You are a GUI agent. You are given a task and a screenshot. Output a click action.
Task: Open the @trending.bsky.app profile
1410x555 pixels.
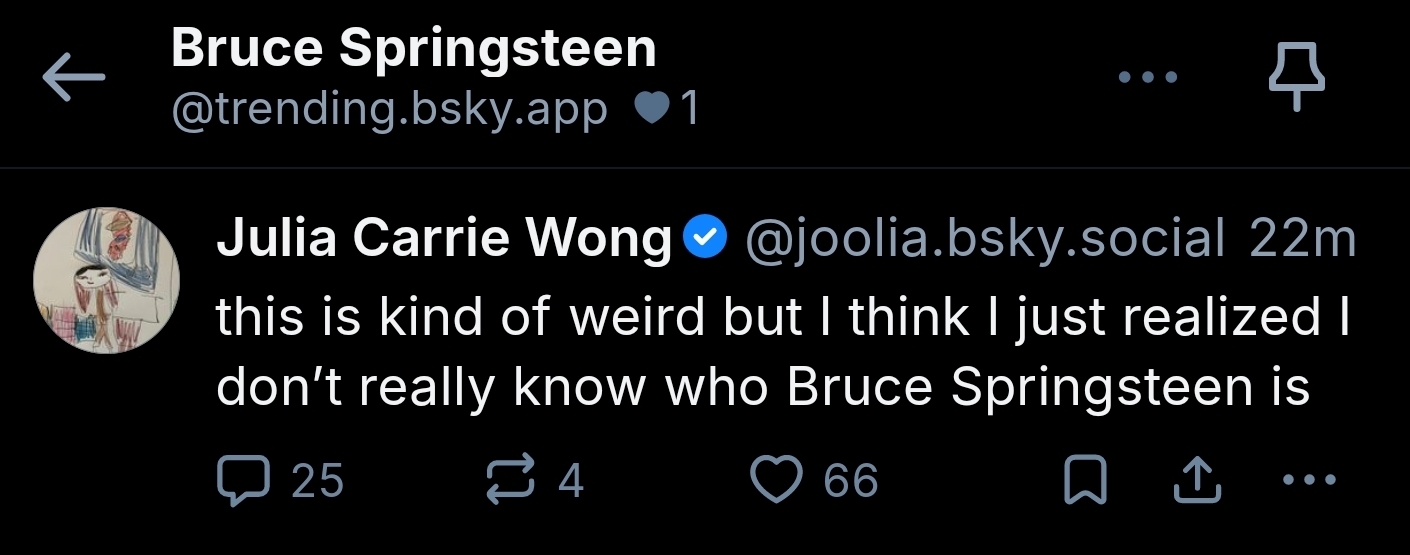tap(389, 110)
